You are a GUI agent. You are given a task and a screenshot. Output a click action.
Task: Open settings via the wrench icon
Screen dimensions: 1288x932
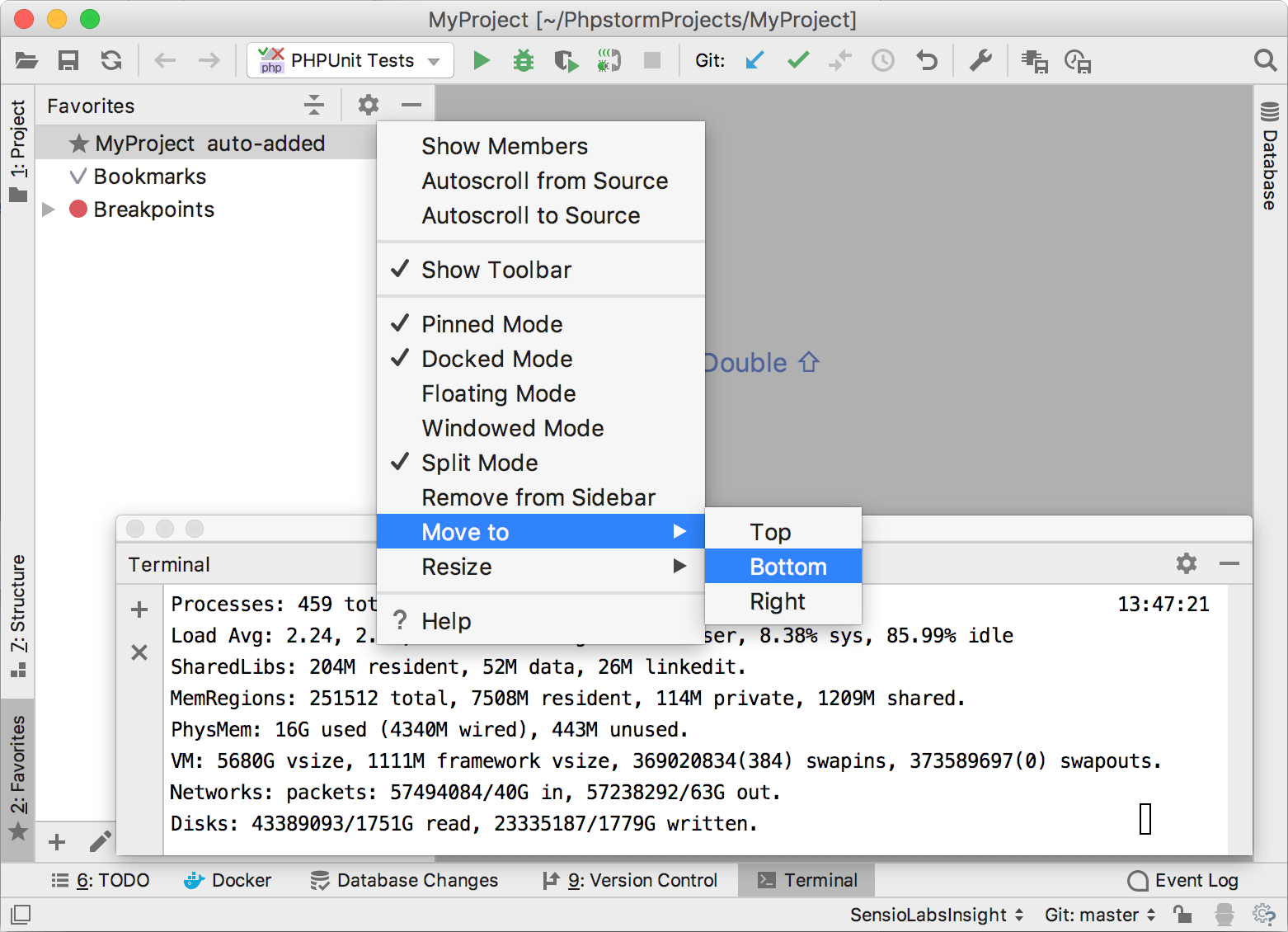pyautogui.click(x=980, y=60)
